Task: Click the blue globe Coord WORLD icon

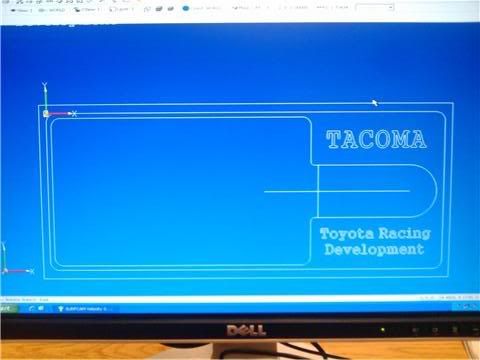Action: [186, 9]
